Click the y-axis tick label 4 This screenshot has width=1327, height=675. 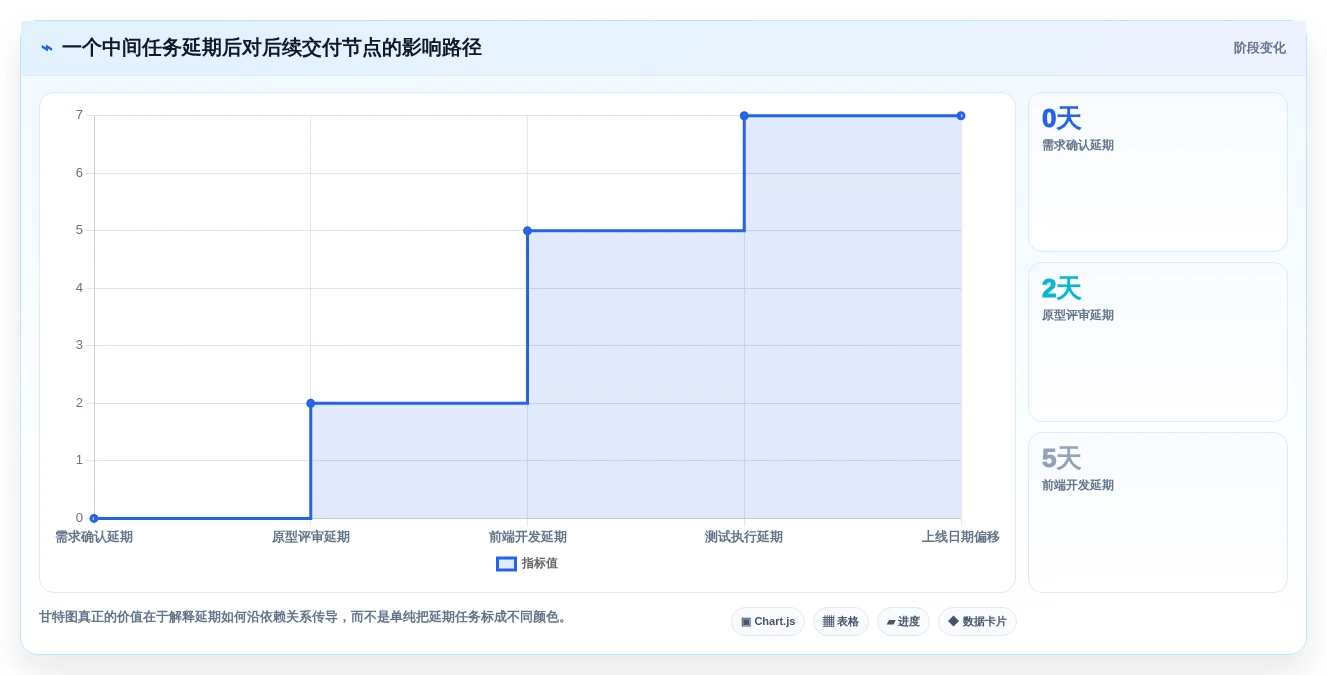tap(79, 288)
